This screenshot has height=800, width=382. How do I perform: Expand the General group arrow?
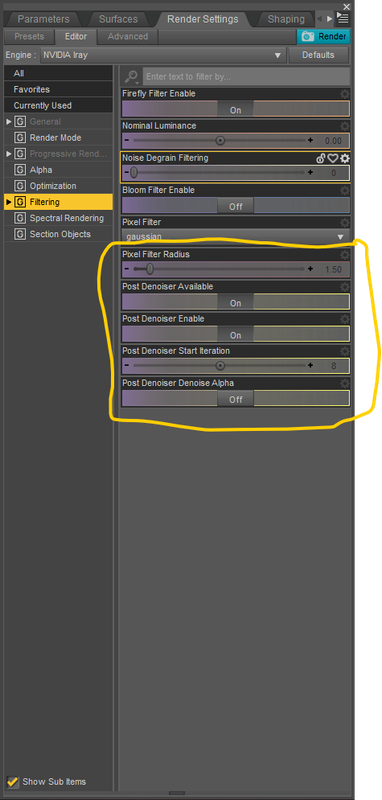coord(9,122)
